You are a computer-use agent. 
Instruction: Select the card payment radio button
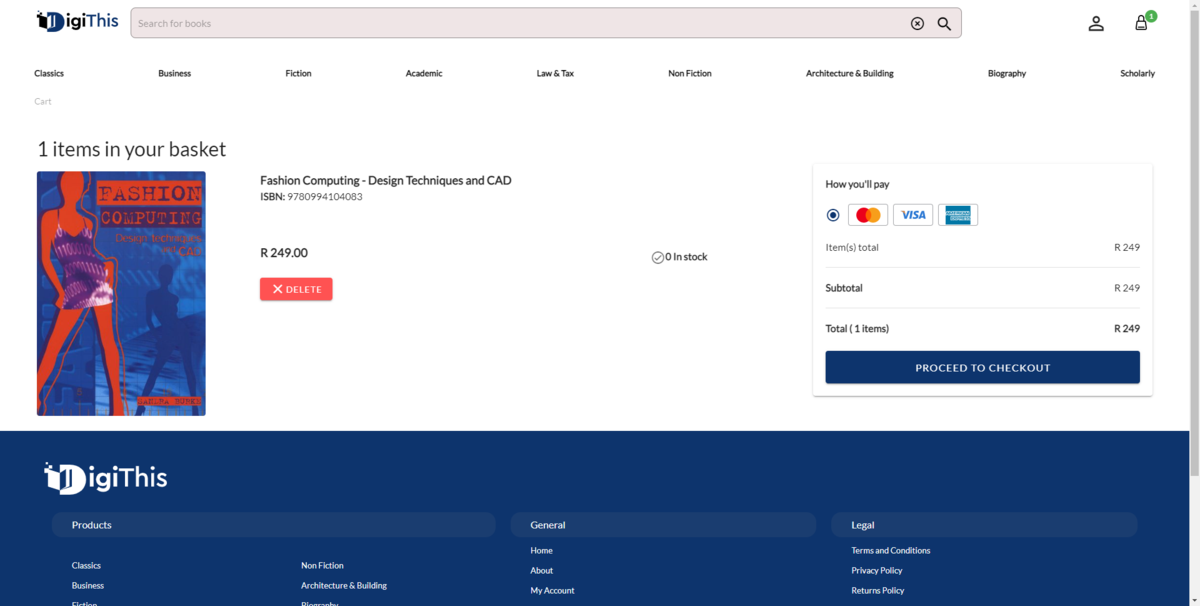(x=833, y=215)
